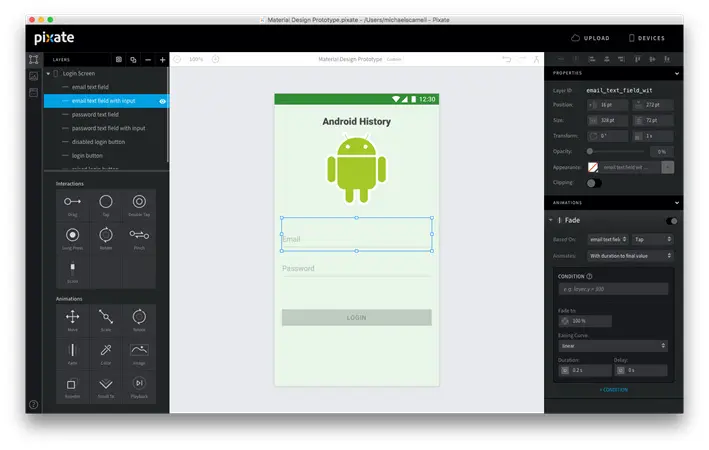The width and height of the screenshot is (709, 450).
Task: Choose the Scale animation icon
Action: click(106, 317)
